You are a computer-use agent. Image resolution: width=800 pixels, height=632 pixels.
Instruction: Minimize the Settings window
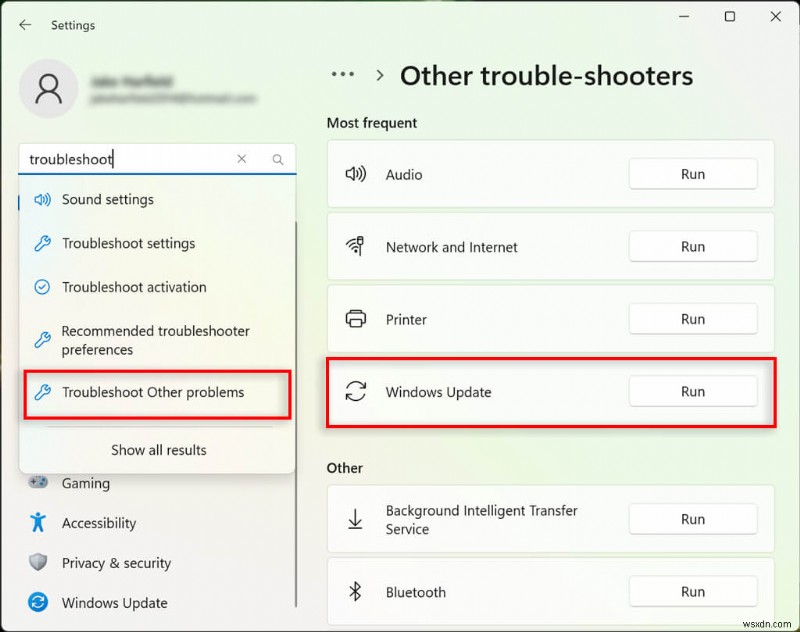(684, 16)
